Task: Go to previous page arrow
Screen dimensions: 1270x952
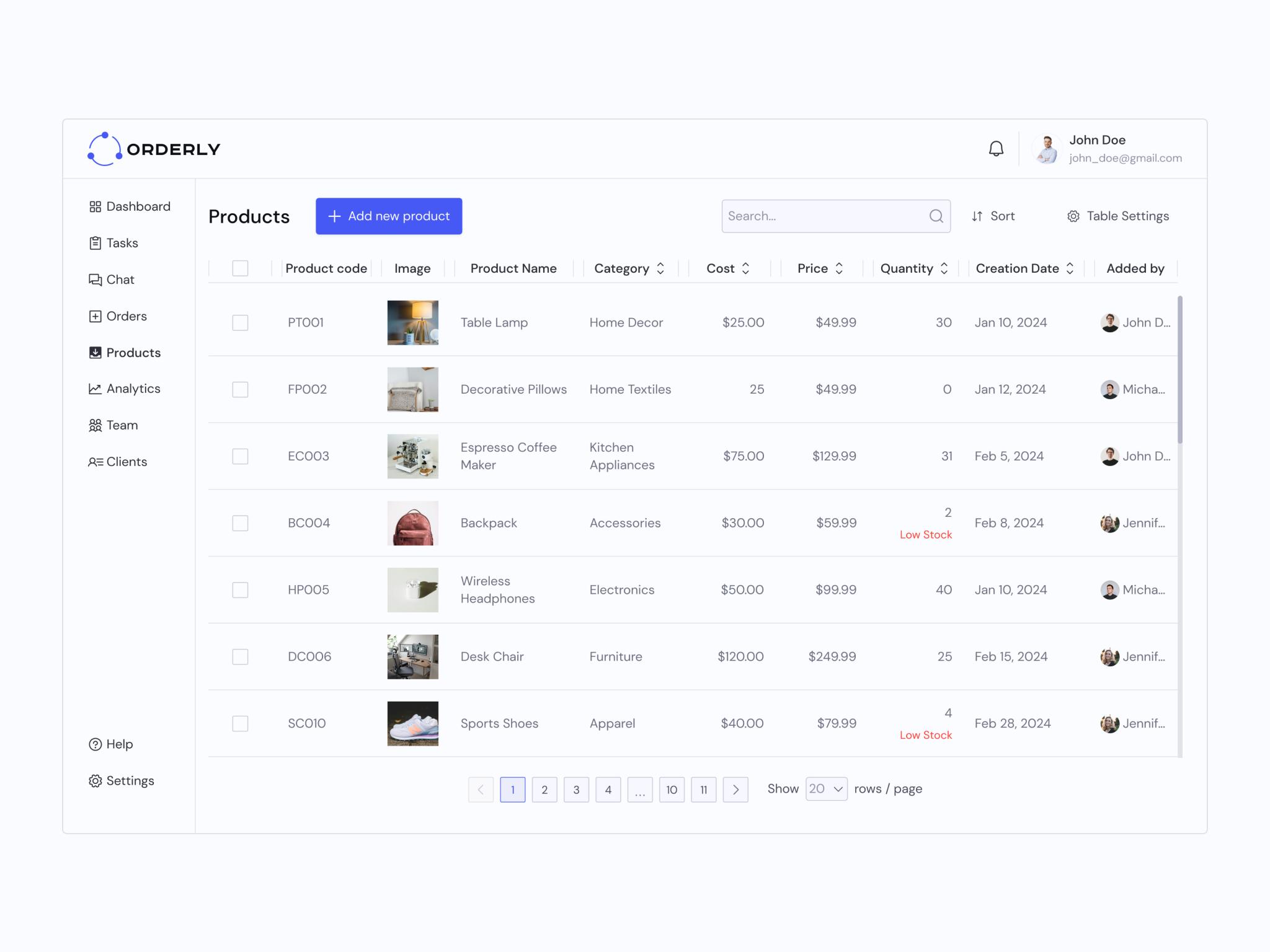Action: point(481,790)
